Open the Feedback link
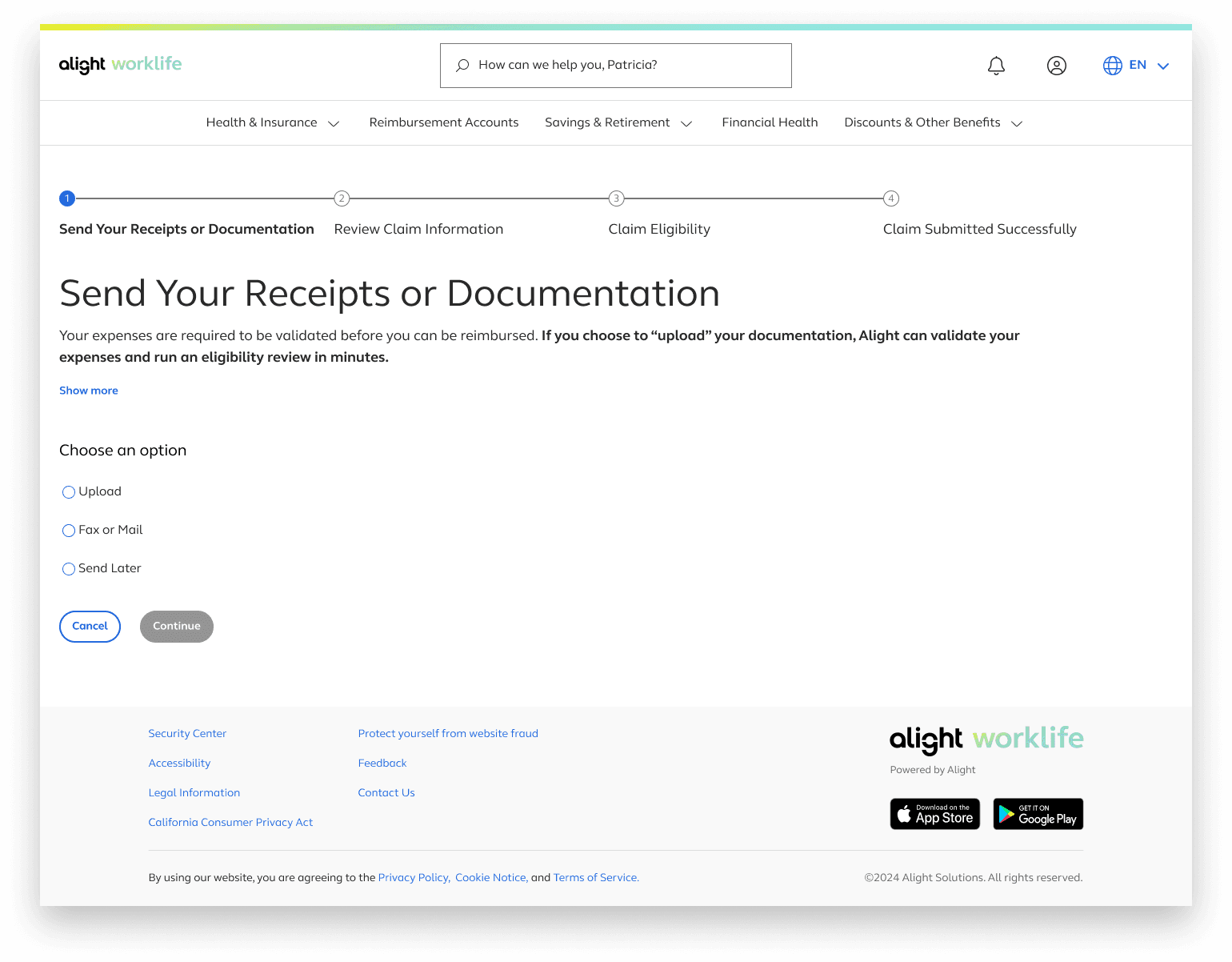This screenshot has height=962, width=1232. 382,763
